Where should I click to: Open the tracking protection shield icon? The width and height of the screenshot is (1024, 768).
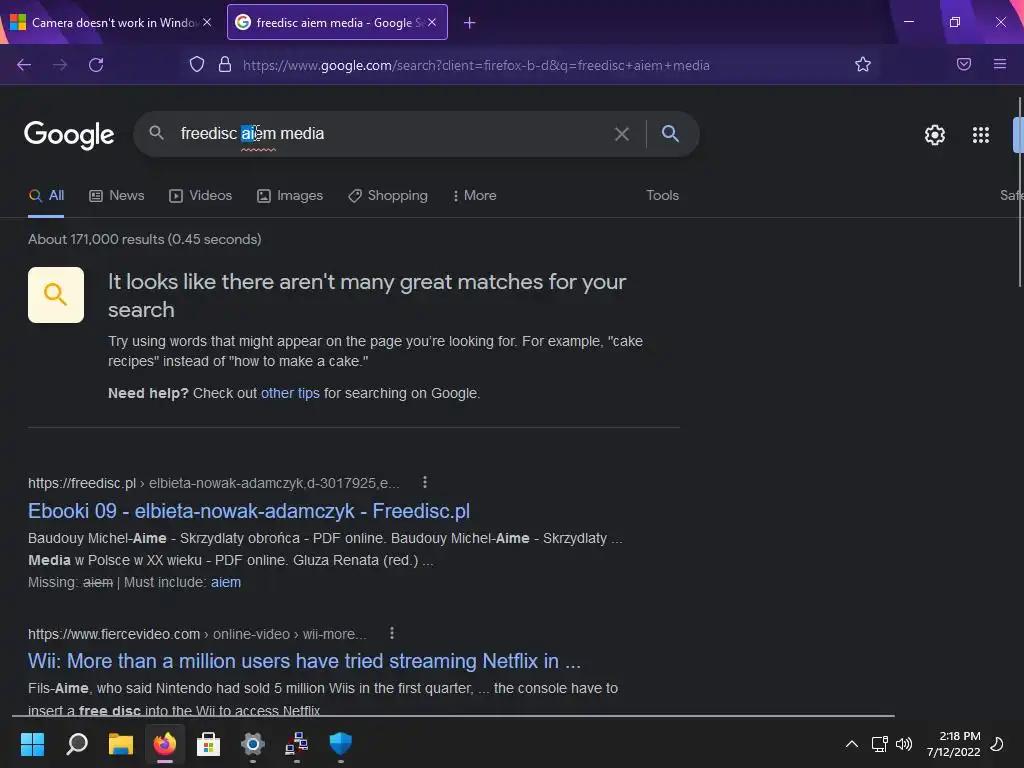click(x=197, y=64)
